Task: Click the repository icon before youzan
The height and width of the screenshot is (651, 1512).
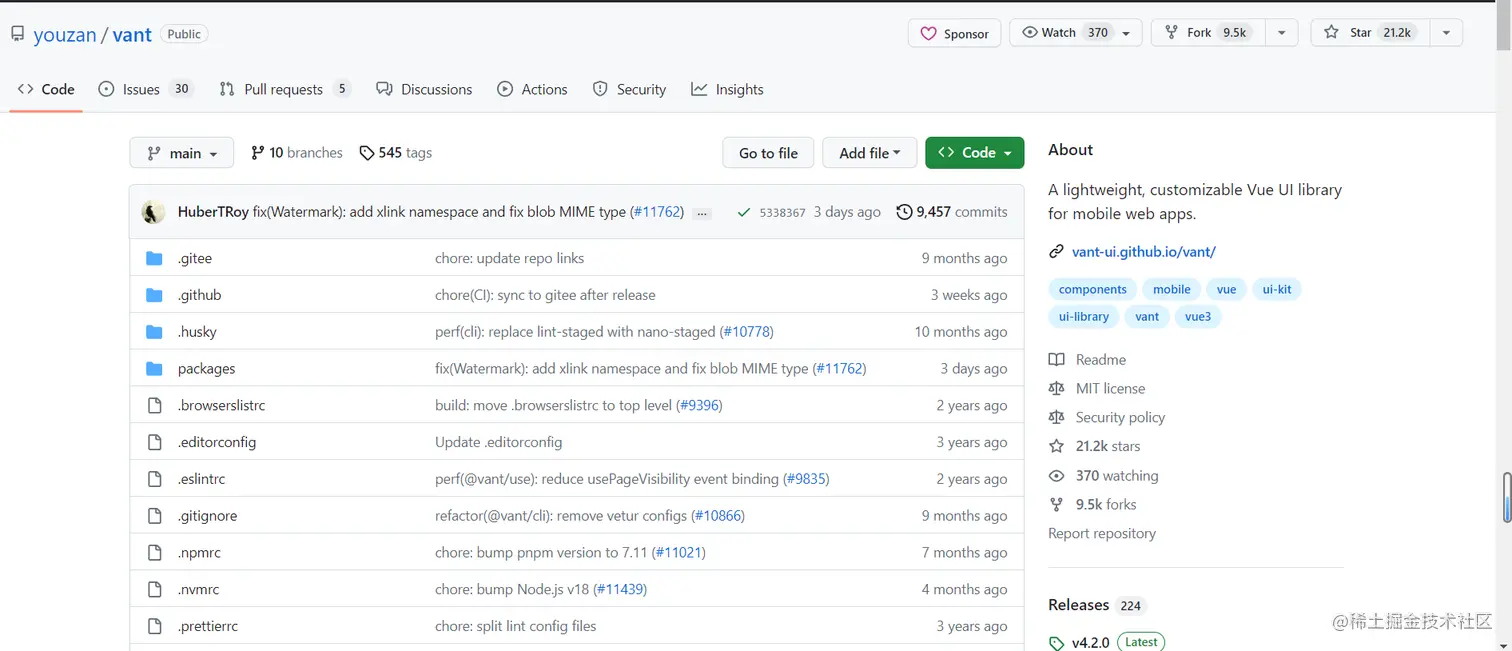Action: tap(18, 34)
